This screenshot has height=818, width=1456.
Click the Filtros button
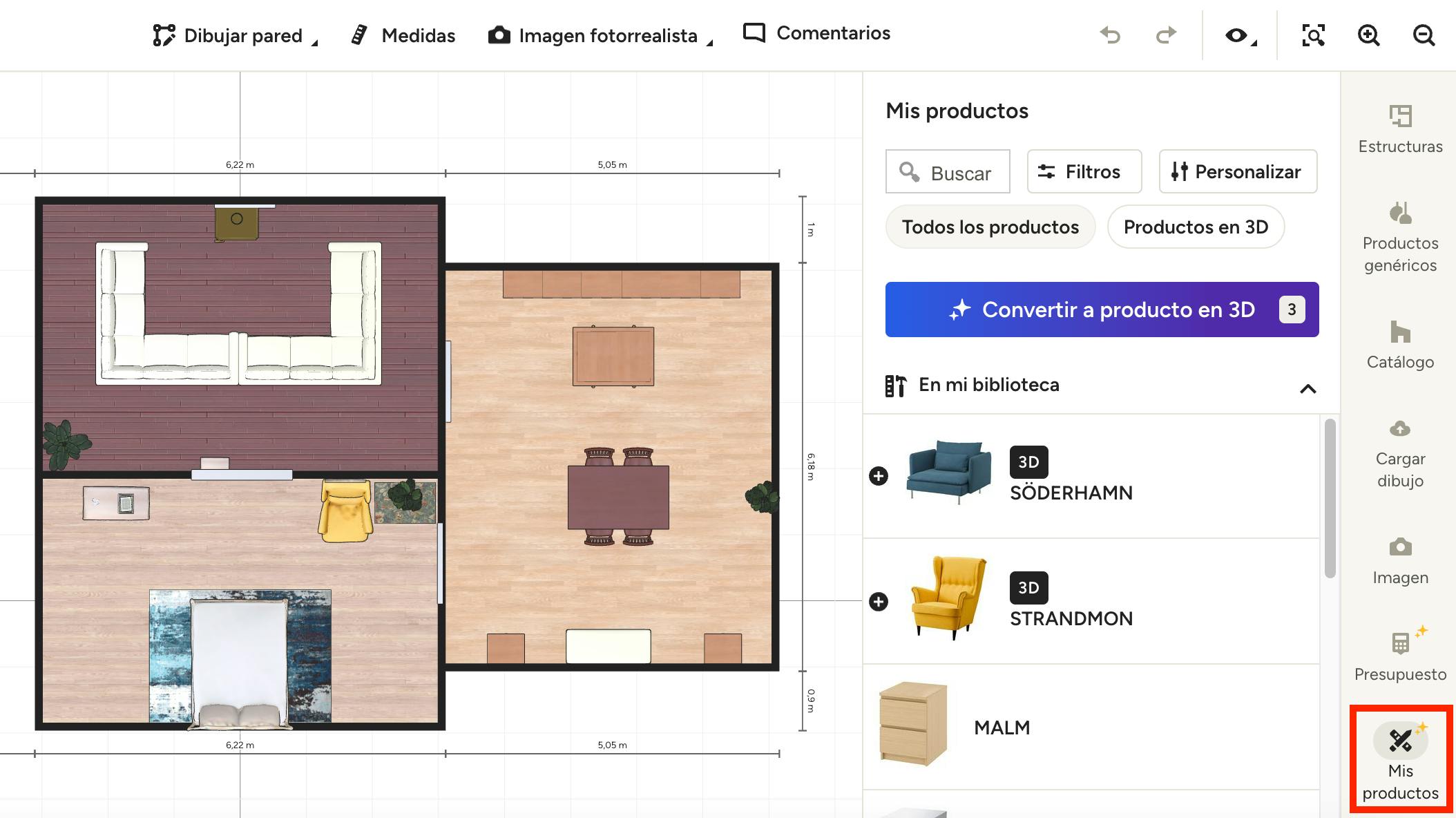click(1083, 171)
